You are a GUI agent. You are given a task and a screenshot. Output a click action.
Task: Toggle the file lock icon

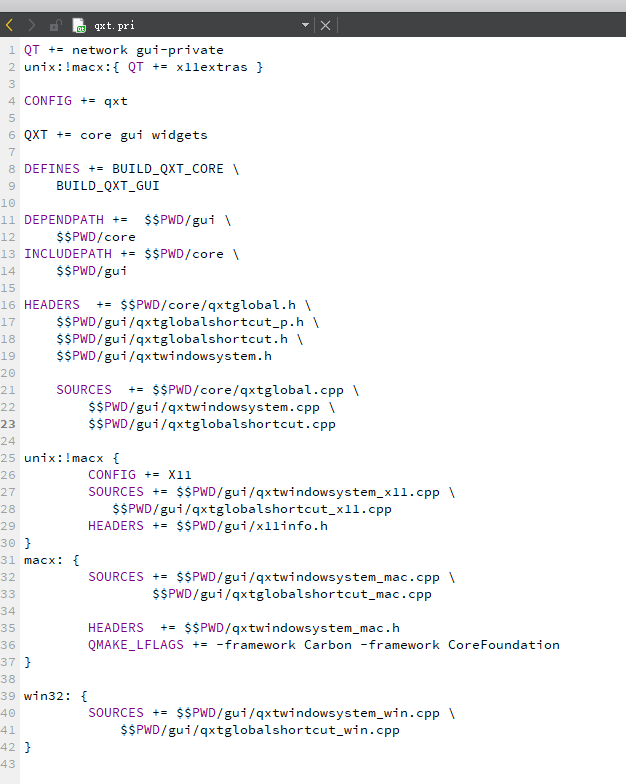coord(56,25)
